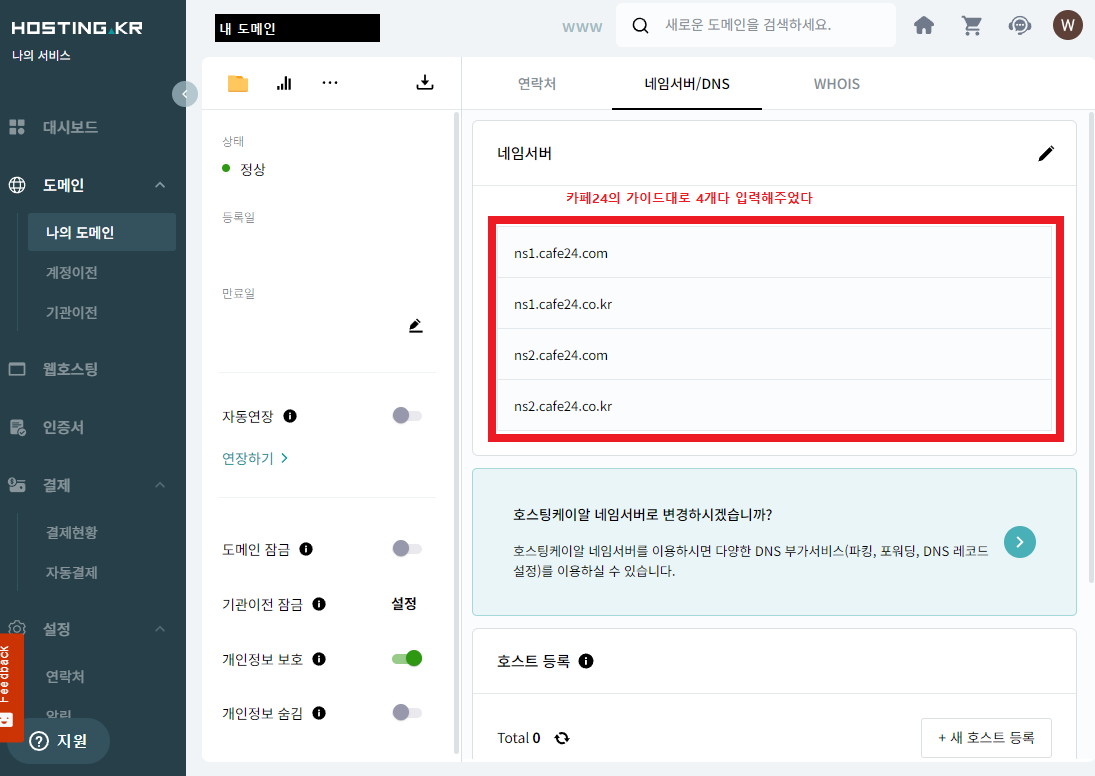Toggle the 자동연장 switch
This screenshot has height=776, width=1095.
point(407,416)
